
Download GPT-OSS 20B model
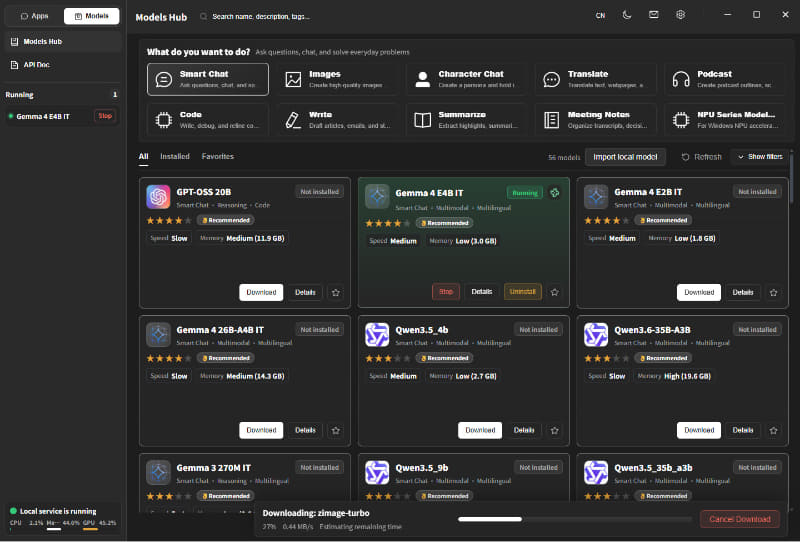[261, 292]
